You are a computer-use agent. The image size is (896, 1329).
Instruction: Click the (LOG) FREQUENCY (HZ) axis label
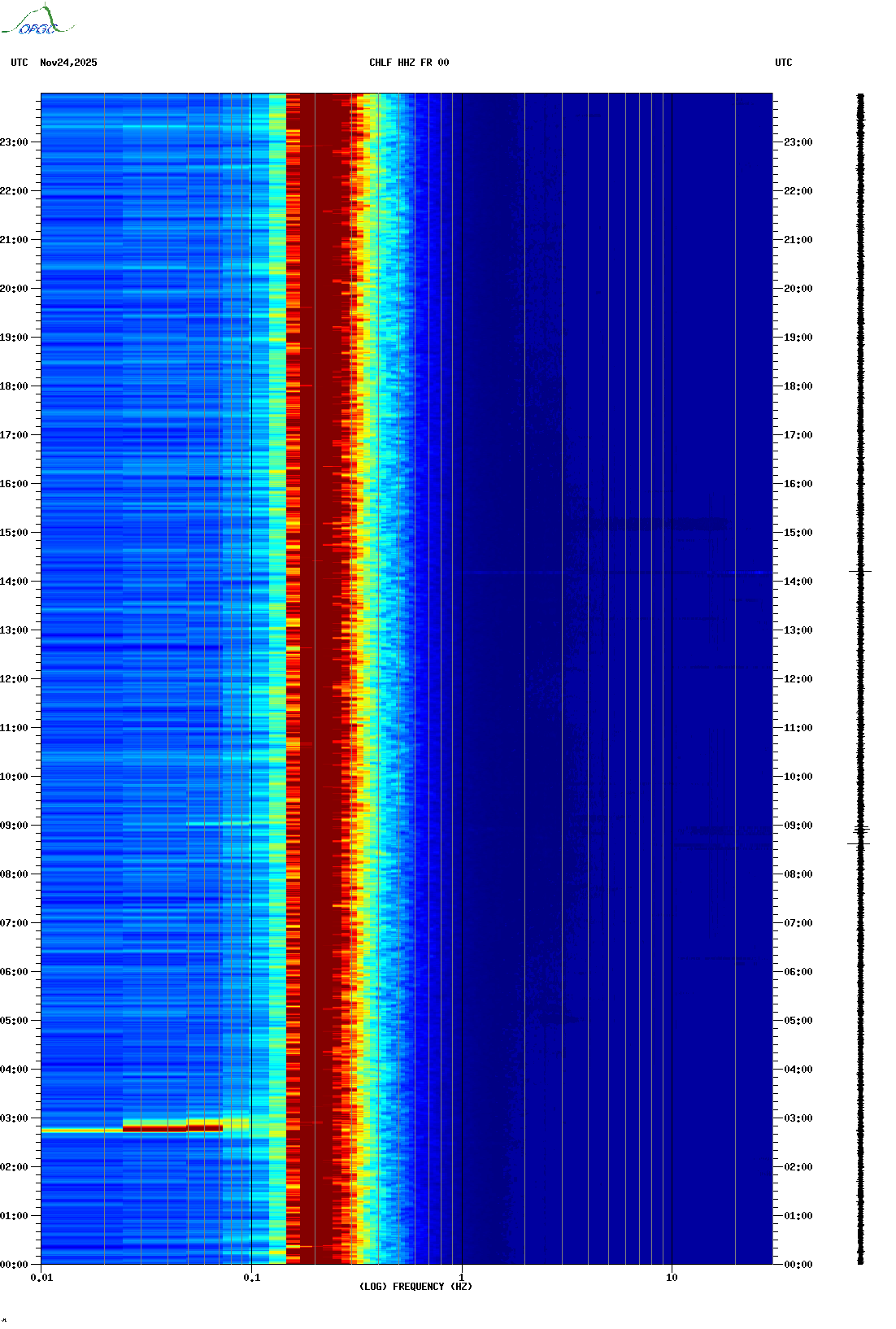point(415,1286)
